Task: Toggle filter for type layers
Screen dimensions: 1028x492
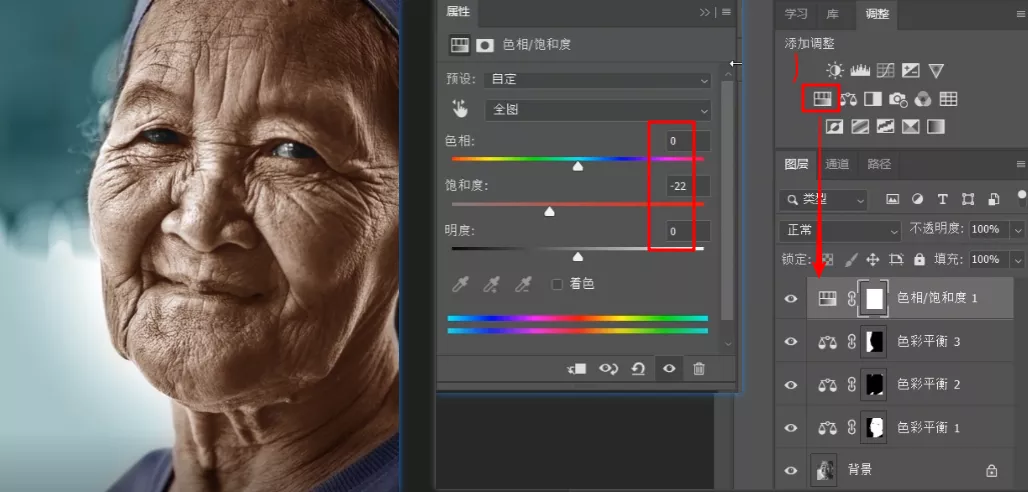Action: [x=943, y=199]
